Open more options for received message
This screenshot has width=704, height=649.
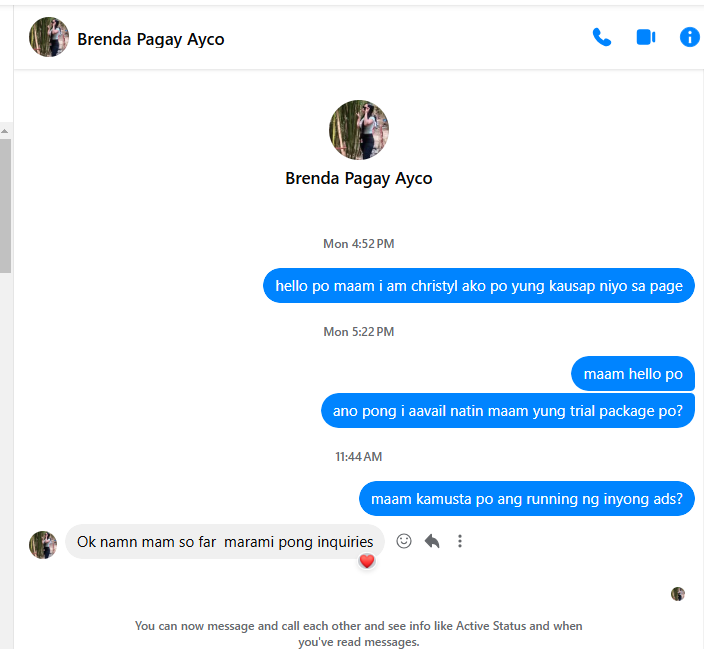click(460, 541)
